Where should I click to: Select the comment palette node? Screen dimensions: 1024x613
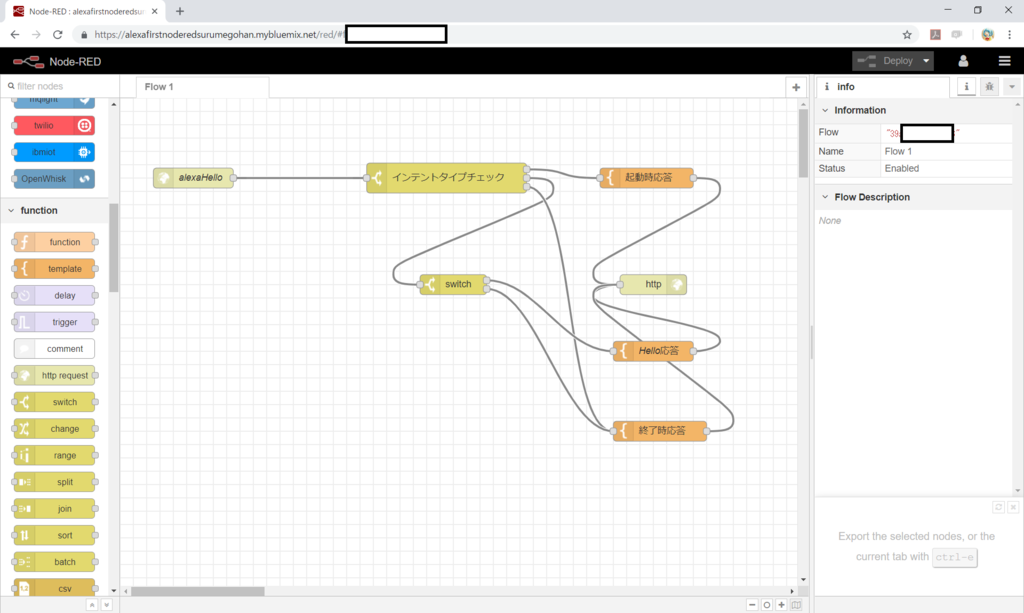pyautogui.click(x=54, y=349)
